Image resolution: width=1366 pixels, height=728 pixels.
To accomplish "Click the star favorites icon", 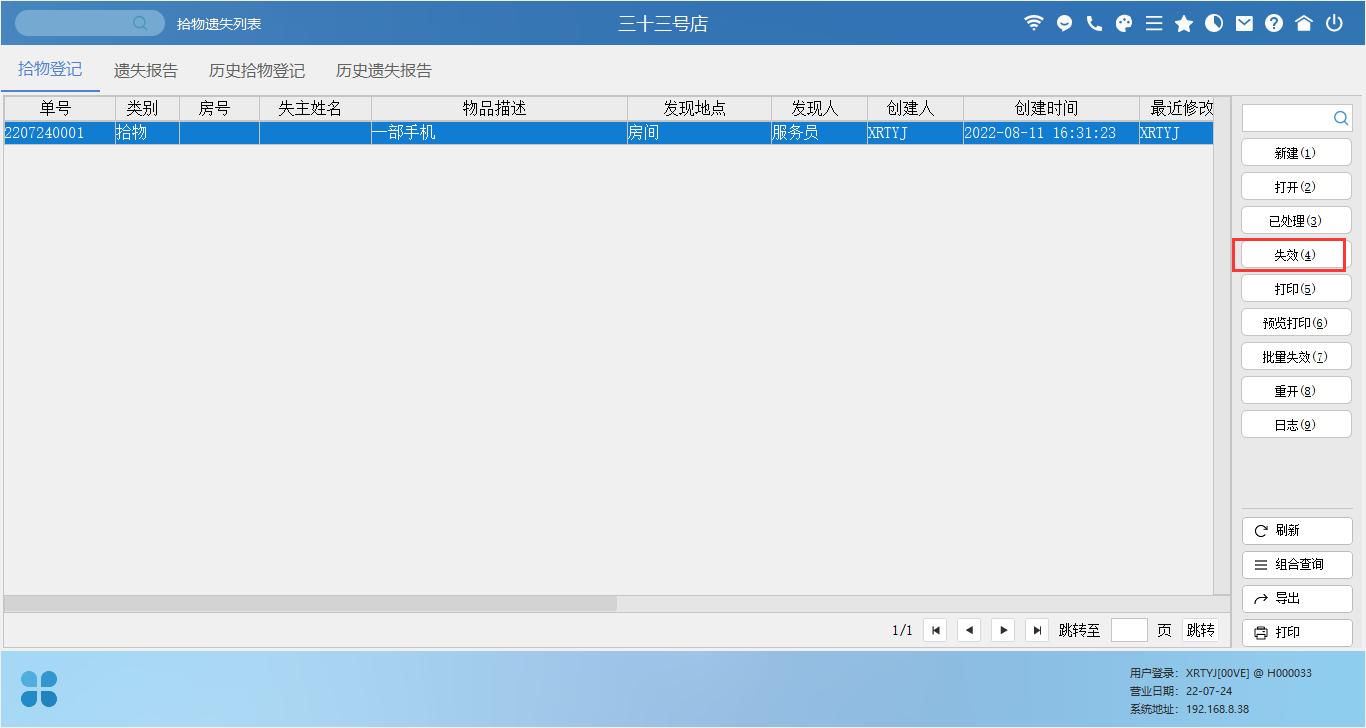I will pos(1184,23).
